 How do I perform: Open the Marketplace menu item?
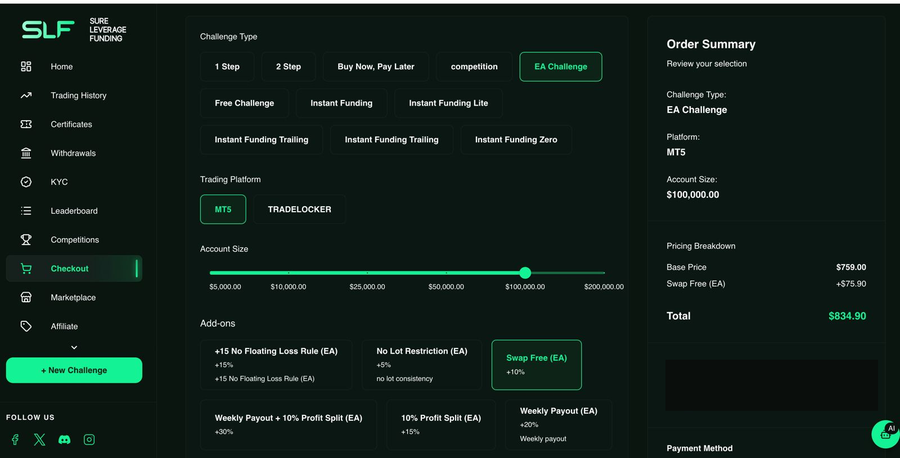click(x=74, y=297)
